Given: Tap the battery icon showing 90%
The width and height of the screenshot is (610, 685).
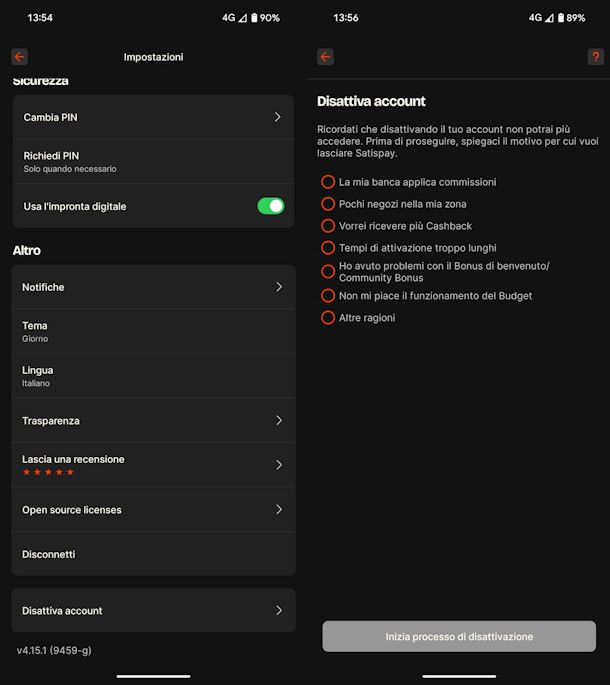Looking at the screenshot, I should click(253, 18).
